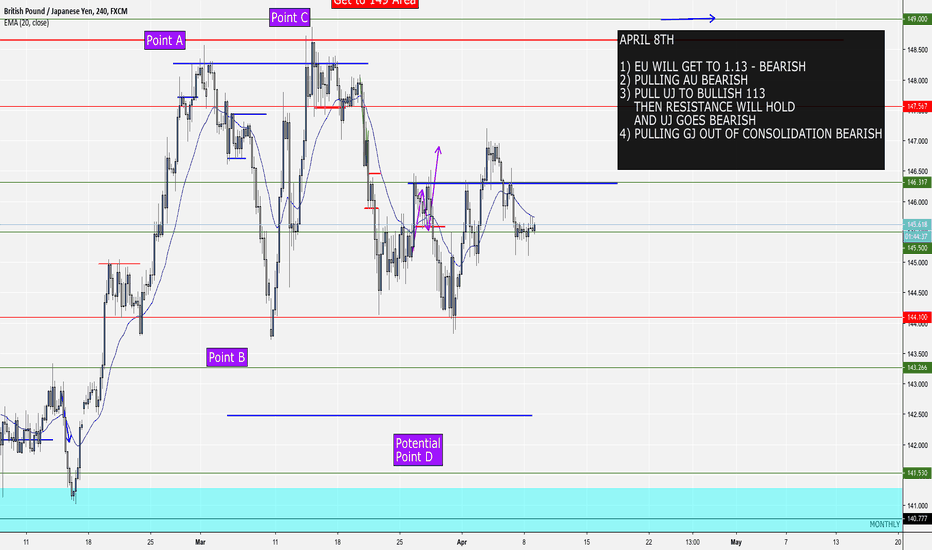Click the 145.500 green price label
932x550 pixels.
[917, 248]
